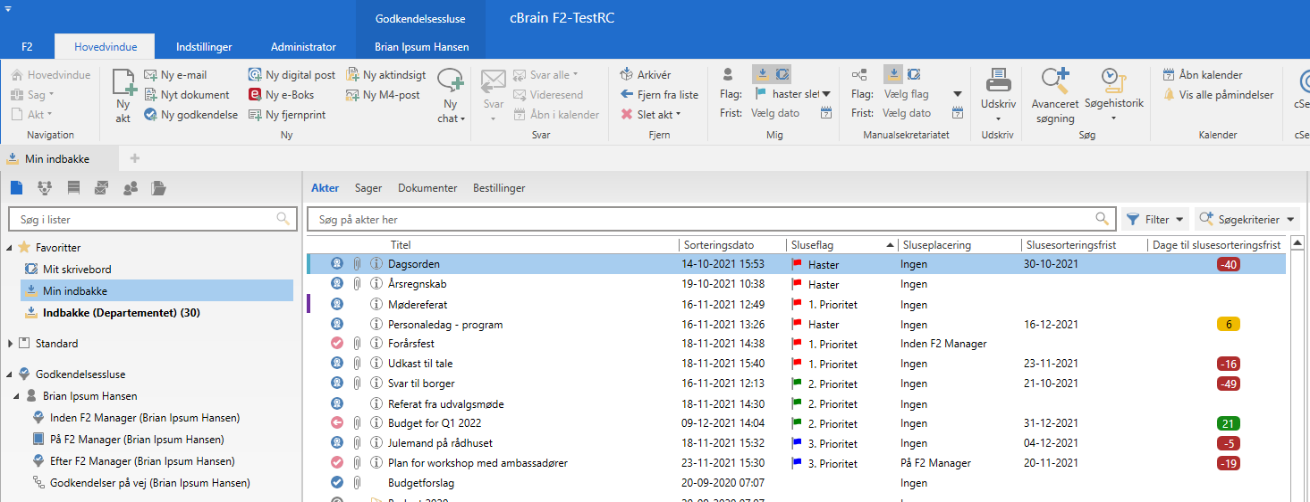
Task: Toggle inbox icon in Manualsekretariatet group
Action: coord(893,74)
